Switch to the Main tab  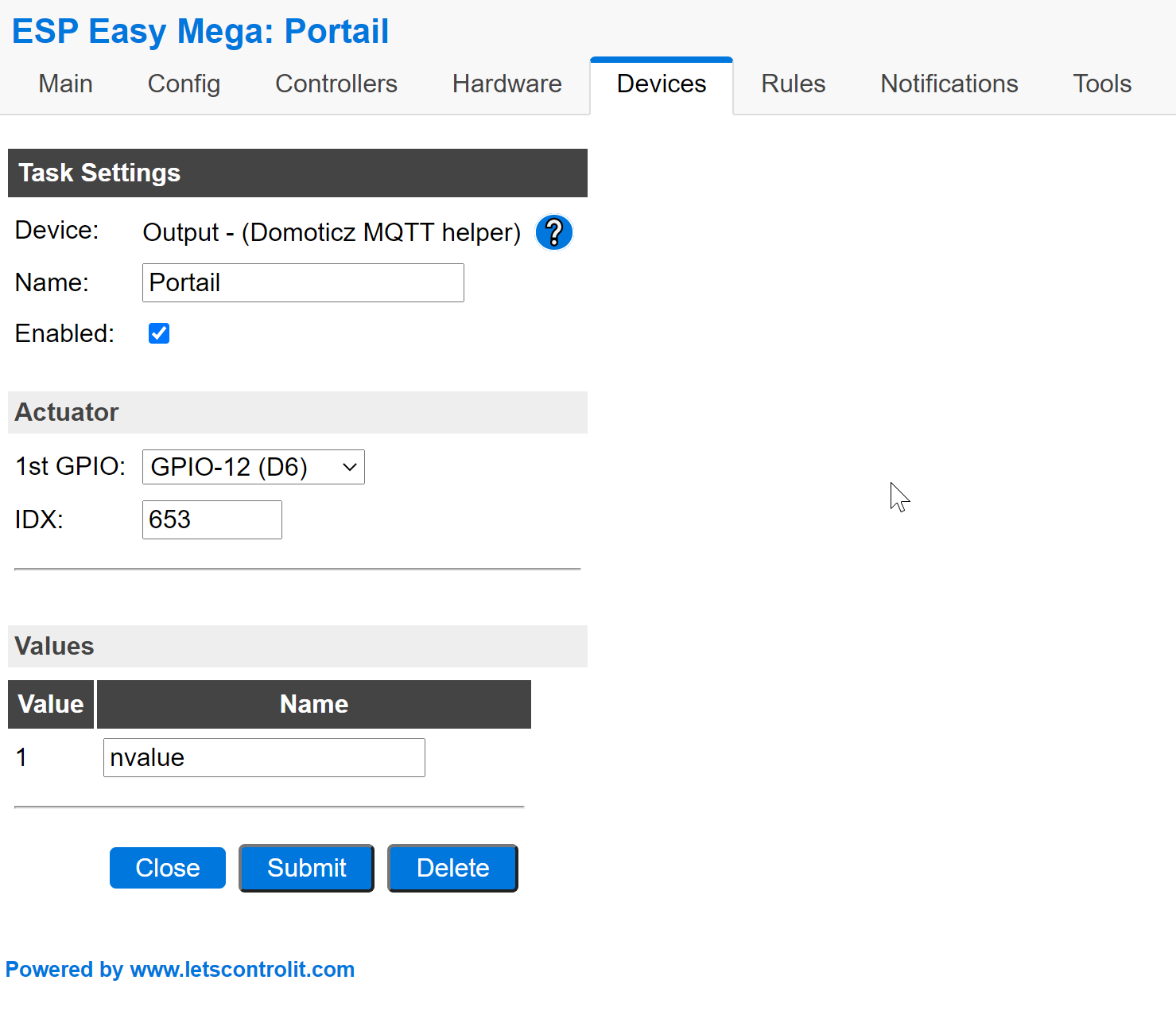point(65,84)
